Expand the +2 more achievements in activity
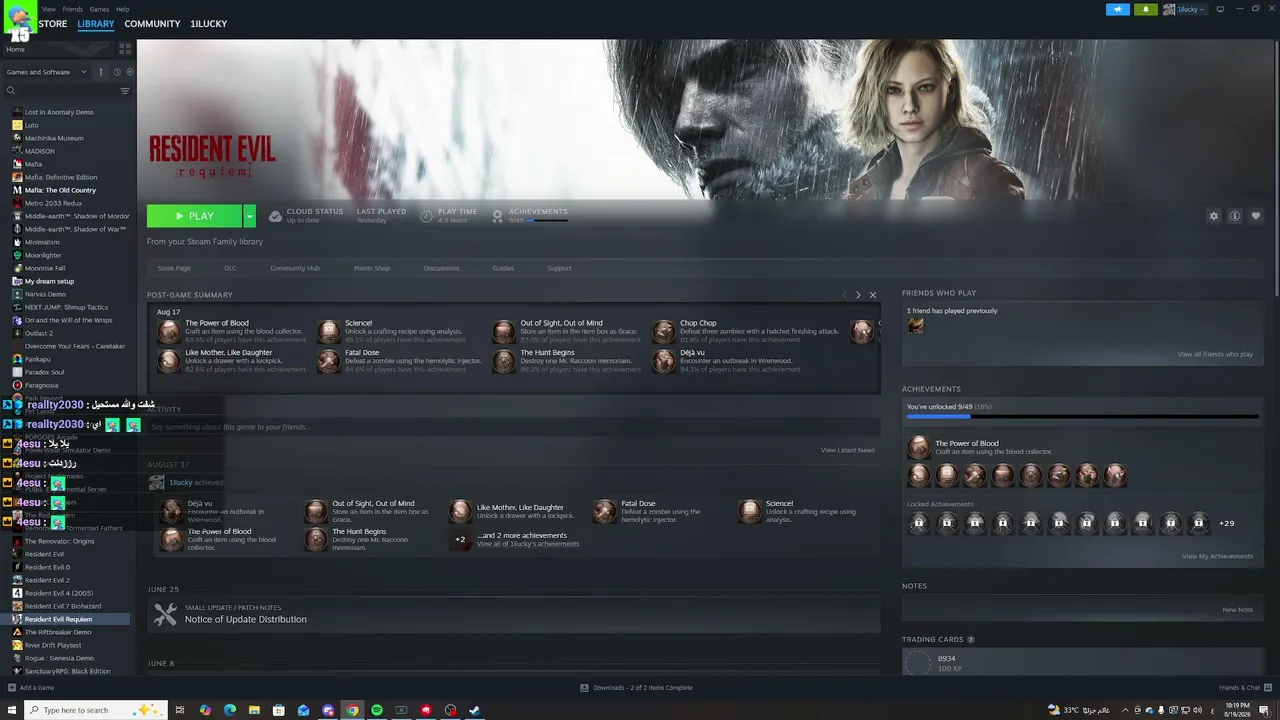This screenshot has height=720, width=1280. coord(460,540)
